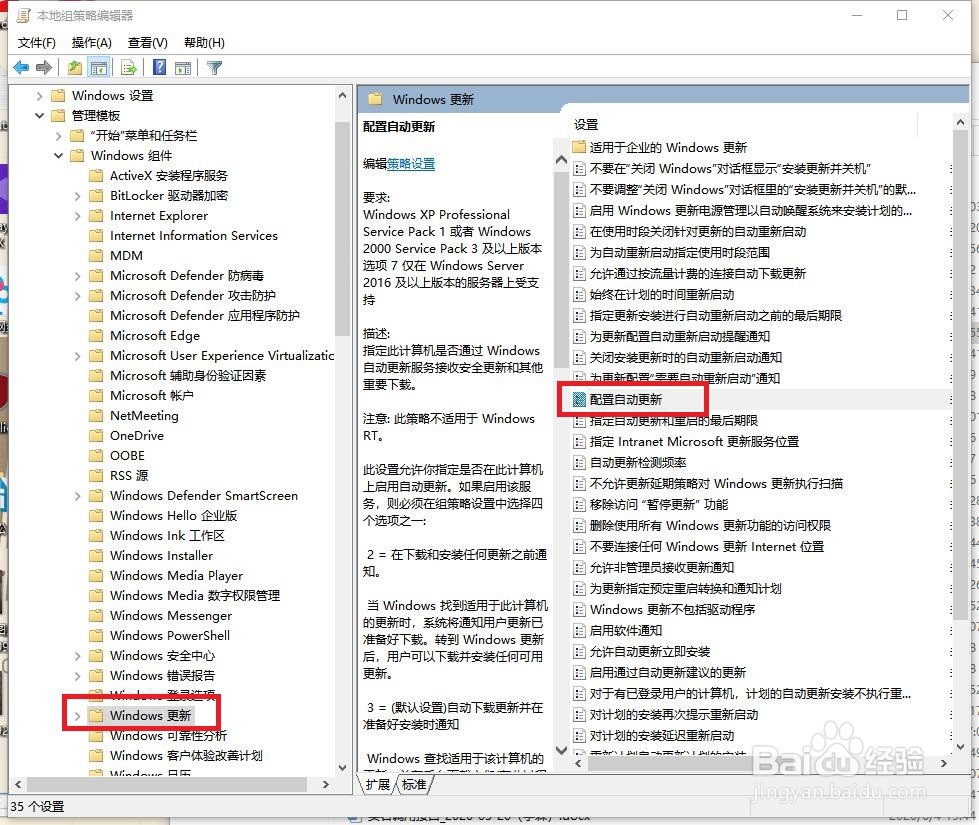979x825 pixels.
Task: Click Windows PowerShell folder icon
Action: tap(96, 635)
